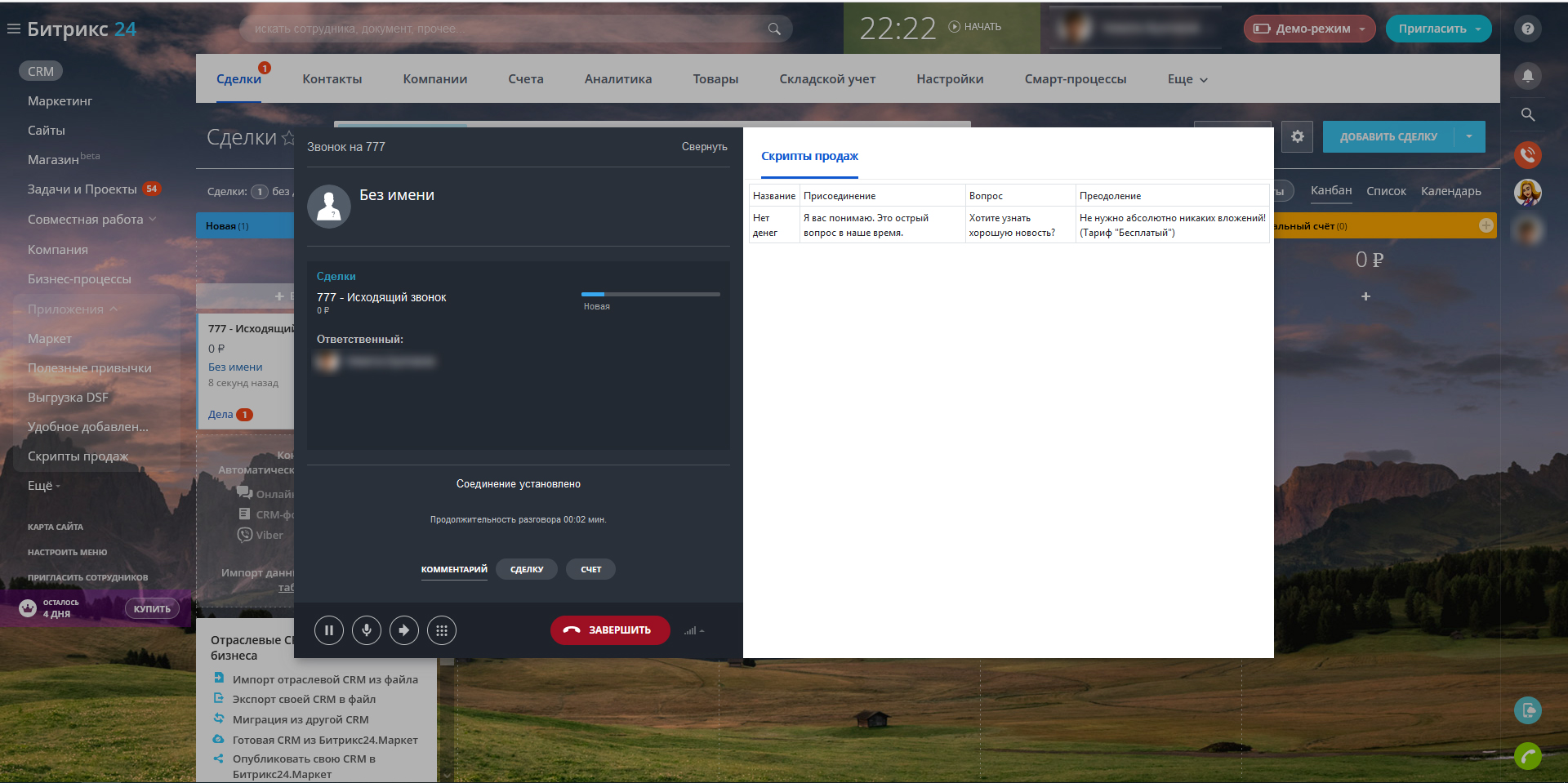This screenshot has height=783, width=1568.
Task: Switch to the Сделки tab
Action: 238,79
